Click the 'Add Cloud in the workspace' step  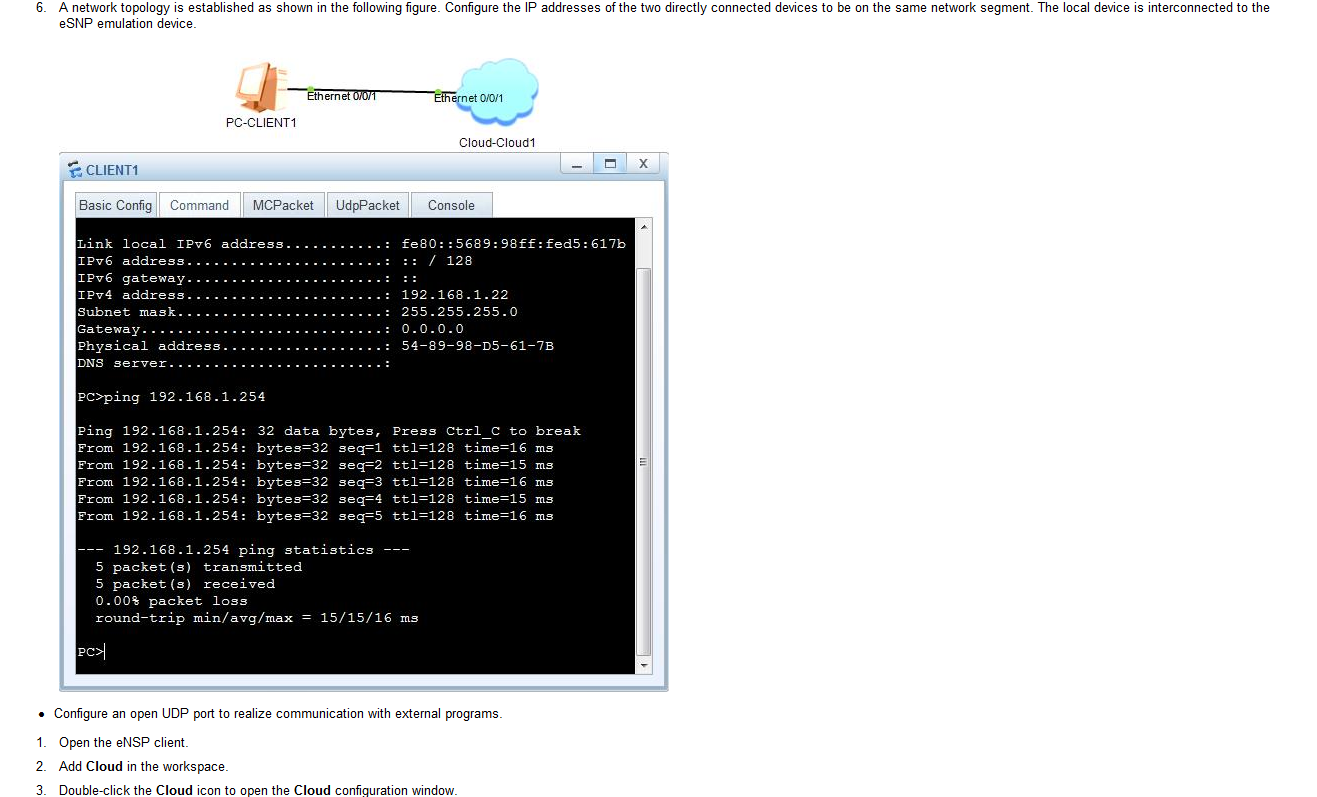click(x=143, y=767)
